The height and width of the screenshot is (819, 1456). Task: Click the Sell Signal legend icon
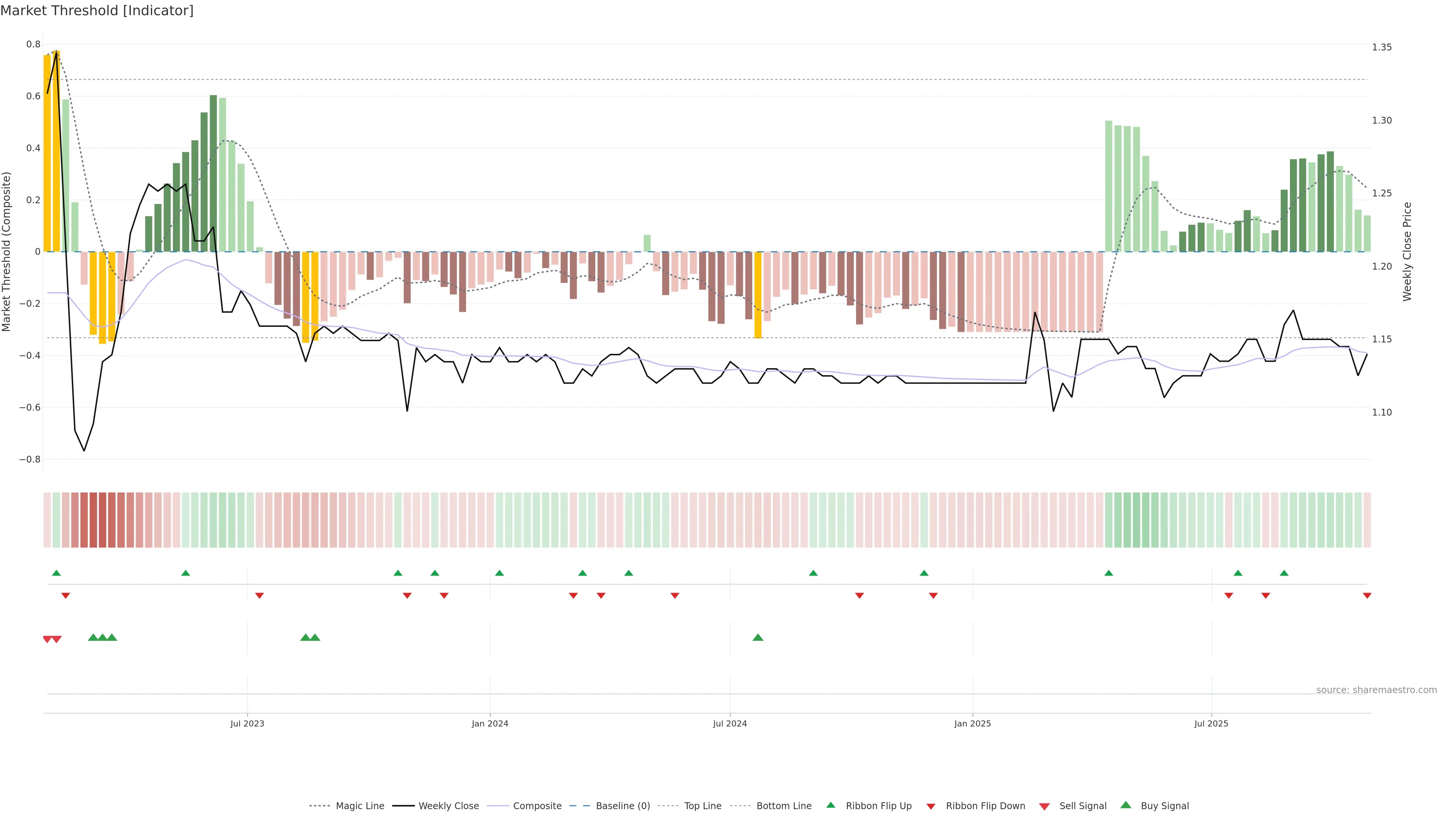click(1044, 806)
